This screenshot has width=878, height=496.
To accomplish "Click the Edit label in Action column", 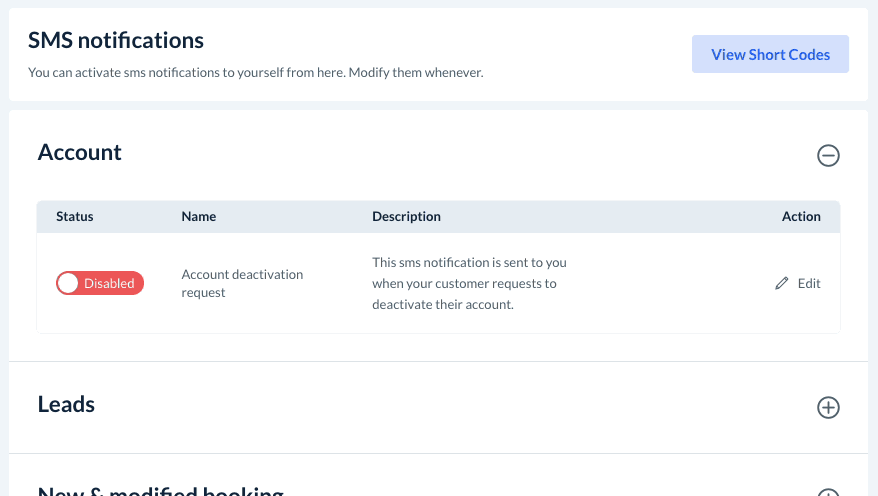I will [809, 284].
